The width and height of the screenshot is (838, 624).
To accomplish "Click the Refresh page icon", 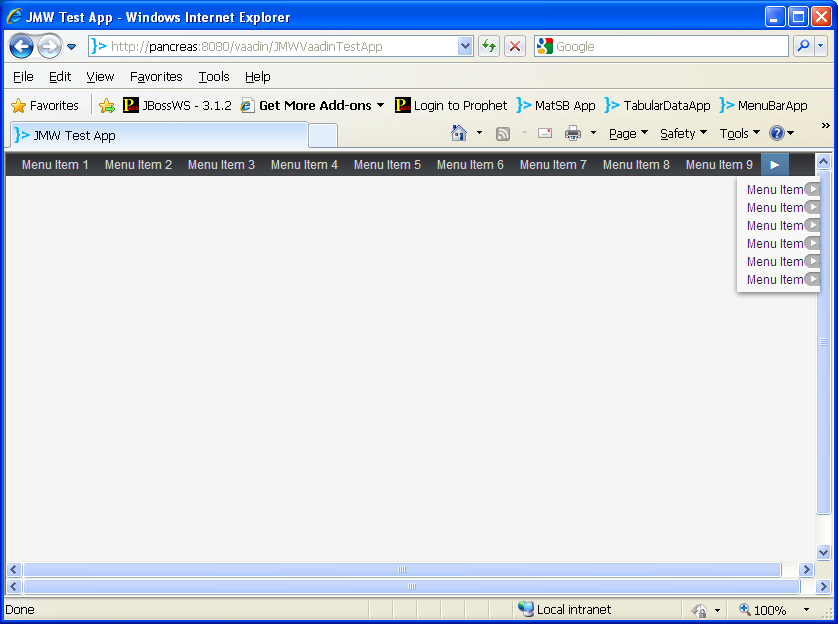I will 489,46.
